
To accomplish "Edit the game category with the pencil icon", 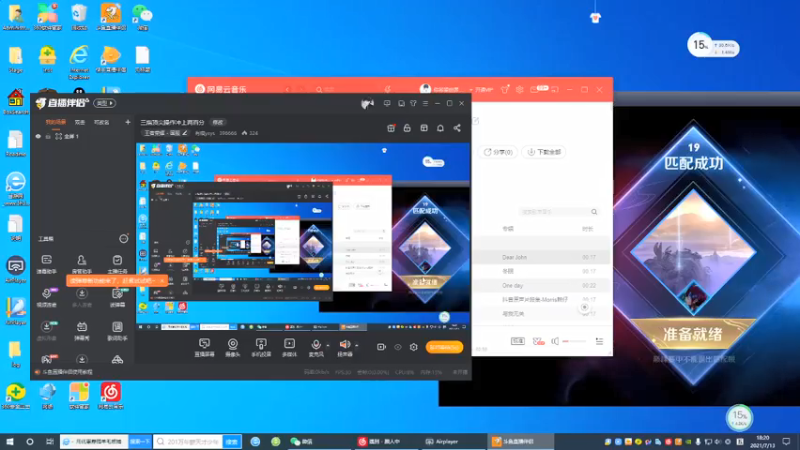I will (185, 133).
